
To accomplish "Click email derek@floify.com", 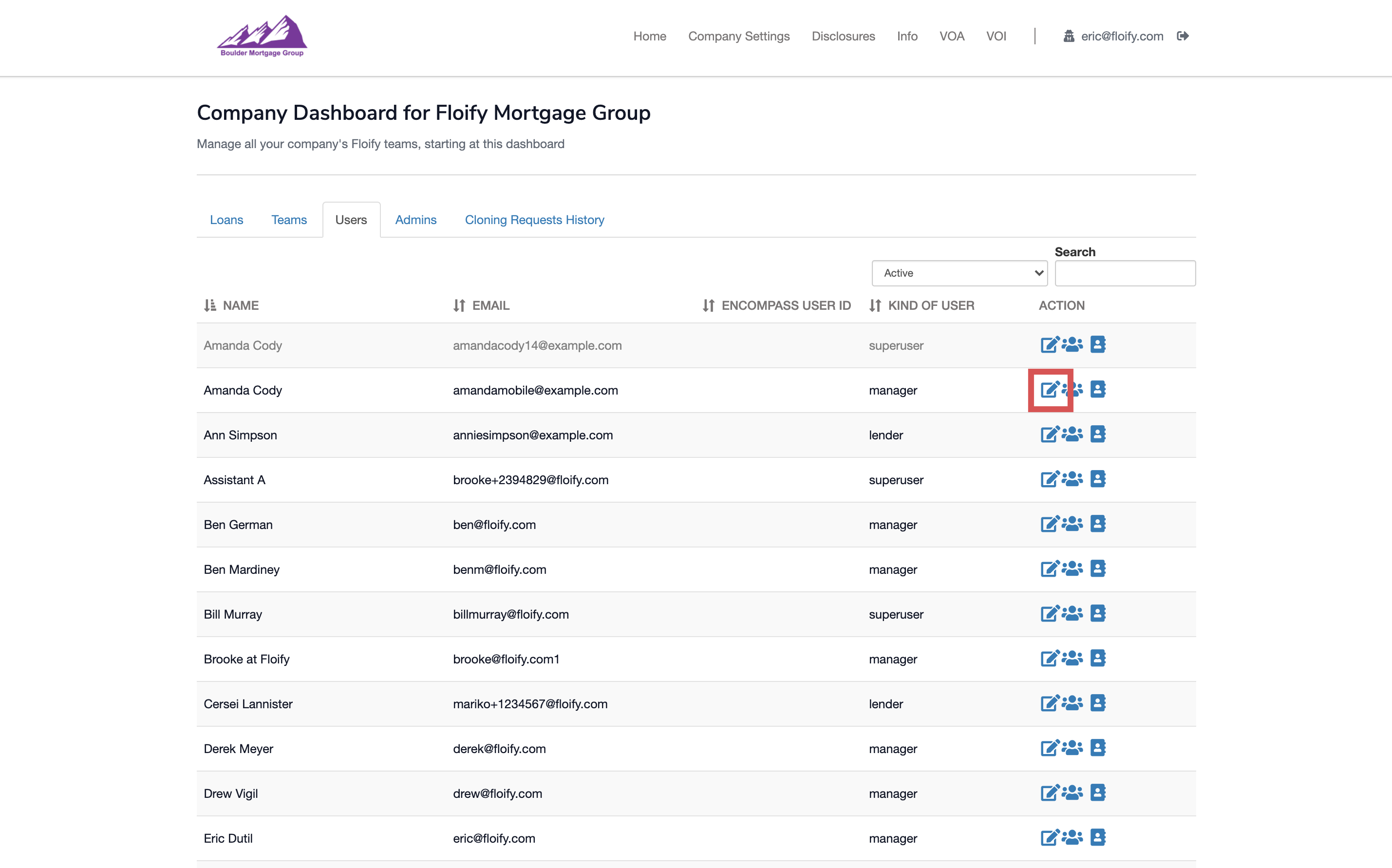I will (x=499, y=749).
